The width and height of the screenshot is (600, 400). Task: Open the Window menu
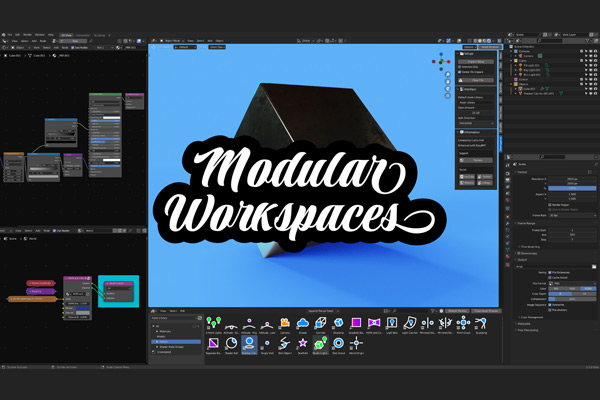point(40,35)
